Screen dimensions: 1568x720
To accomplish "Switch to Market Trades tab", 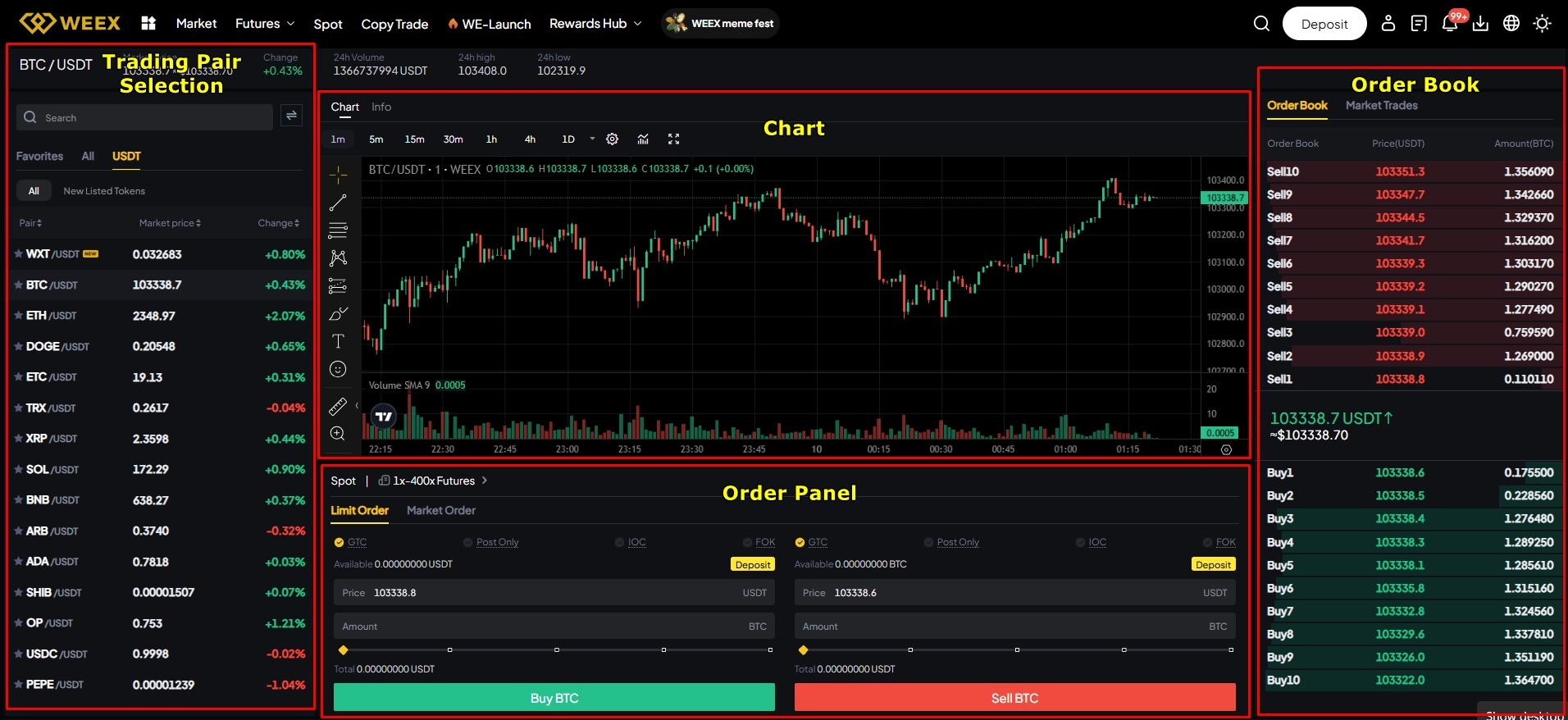I will pos(1381,105).
